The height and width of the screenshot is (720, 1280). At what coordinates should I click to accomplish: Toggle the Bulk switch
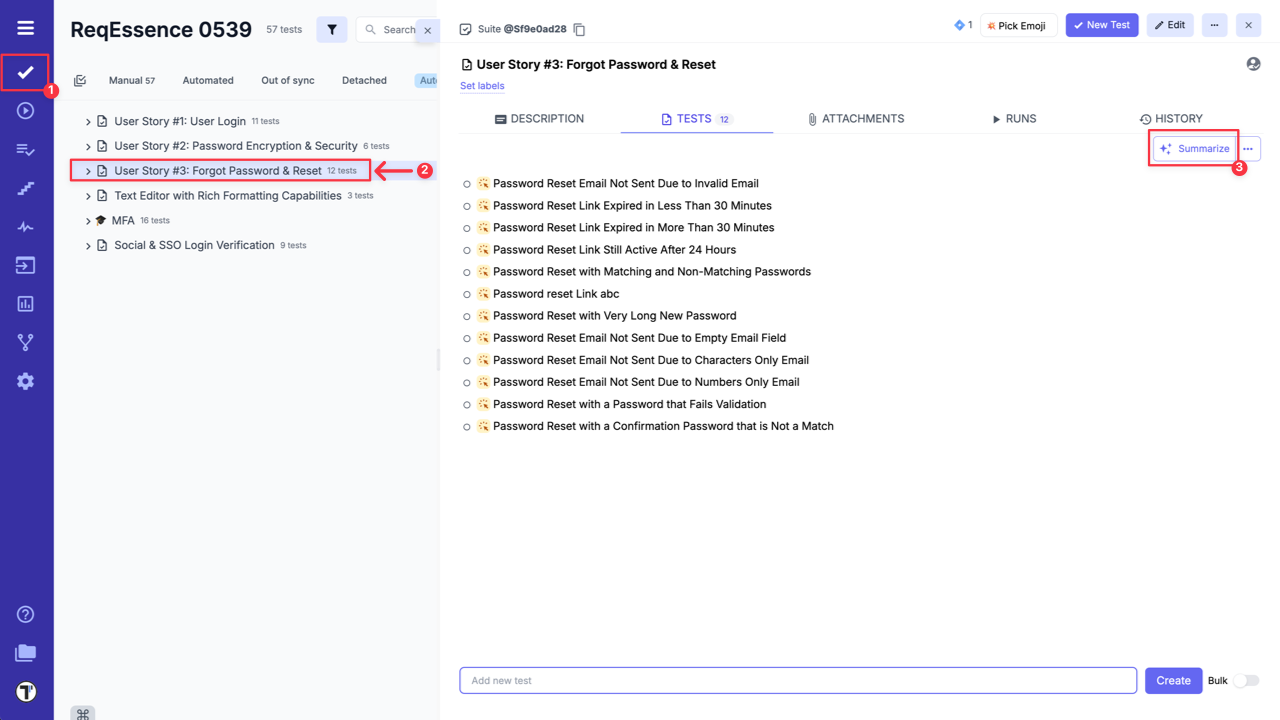1245,680
